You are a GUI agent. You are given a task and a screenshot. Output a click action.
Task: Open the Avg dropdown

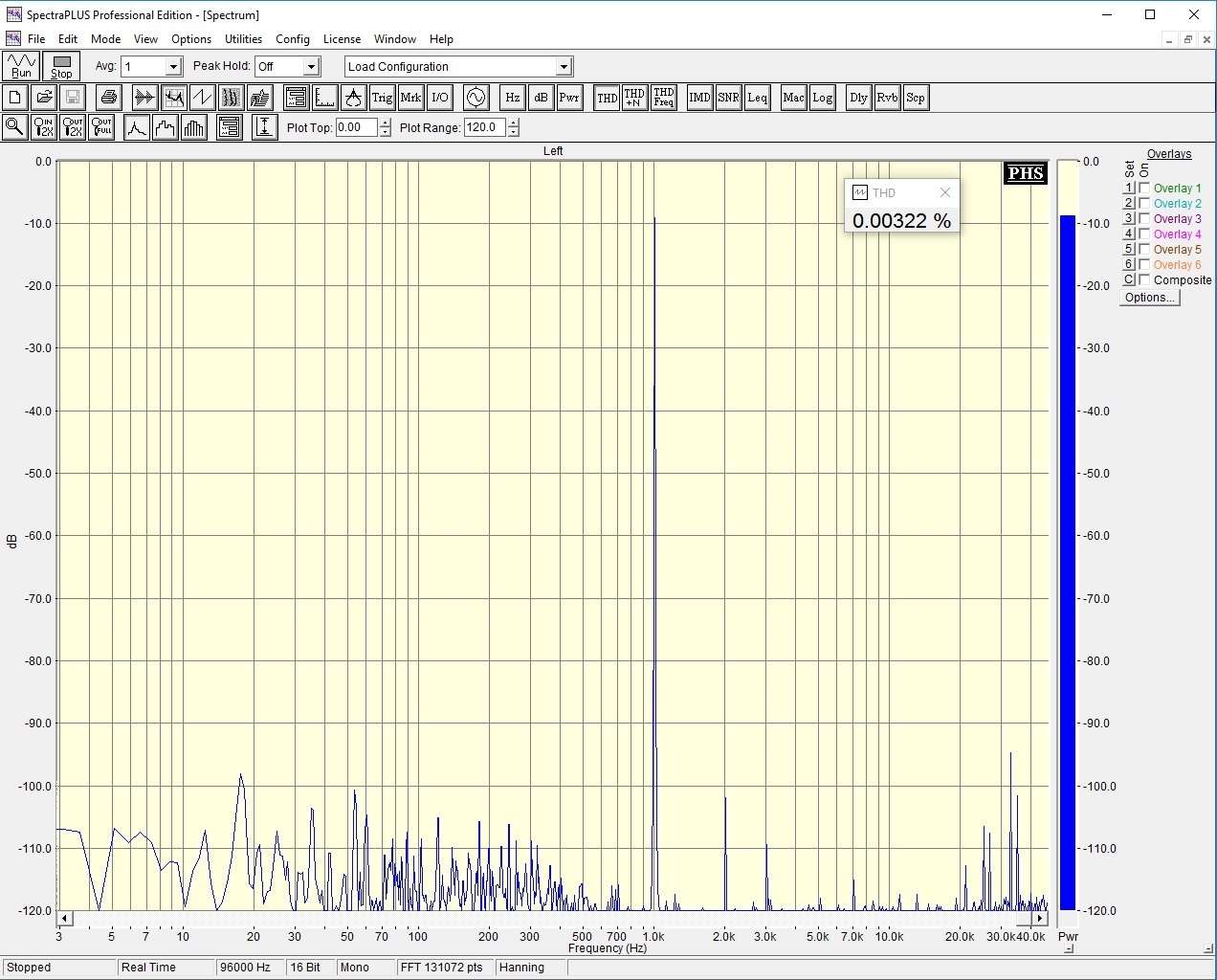[x=173, y=67]
